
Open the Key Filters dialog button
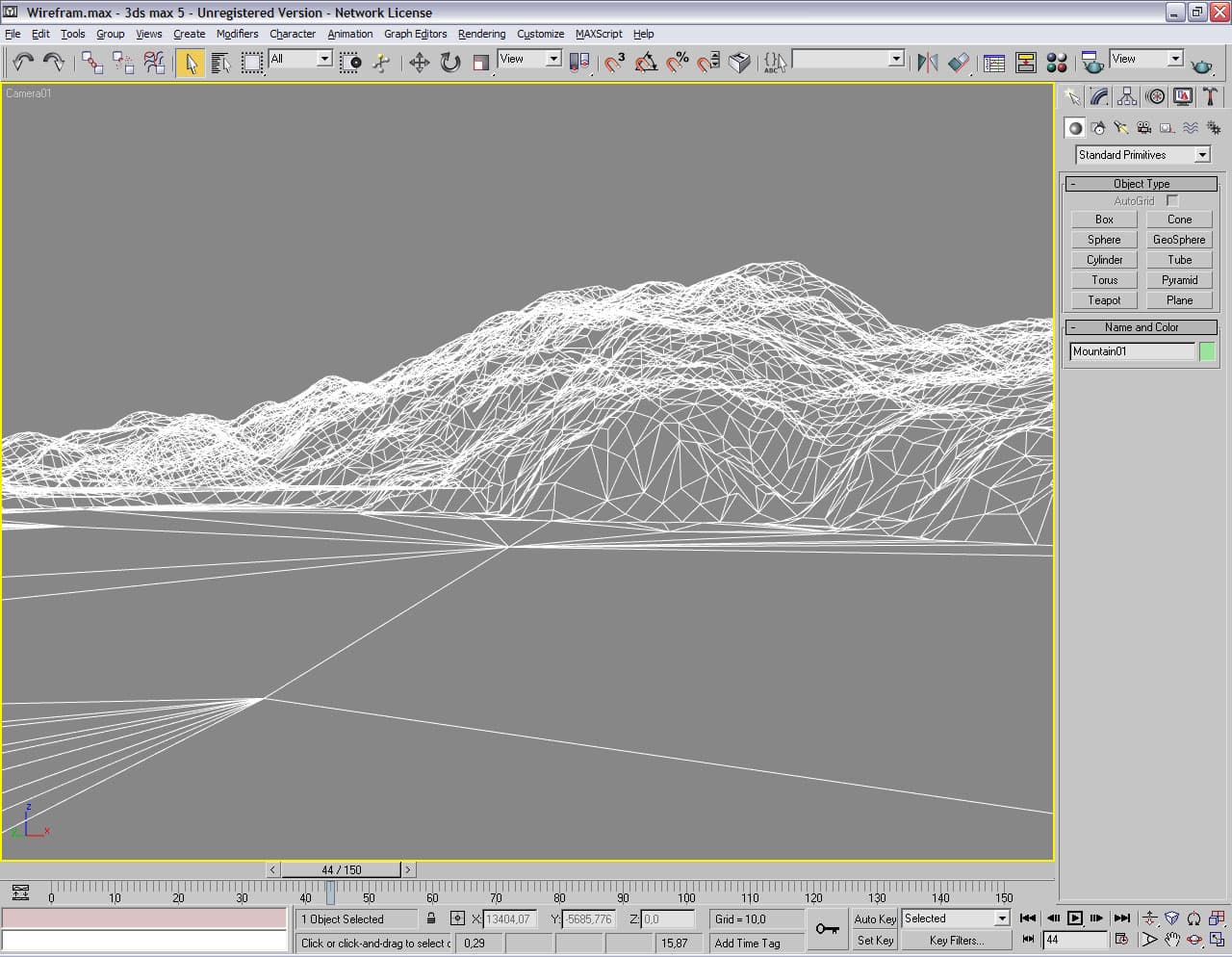pos(956,941)
